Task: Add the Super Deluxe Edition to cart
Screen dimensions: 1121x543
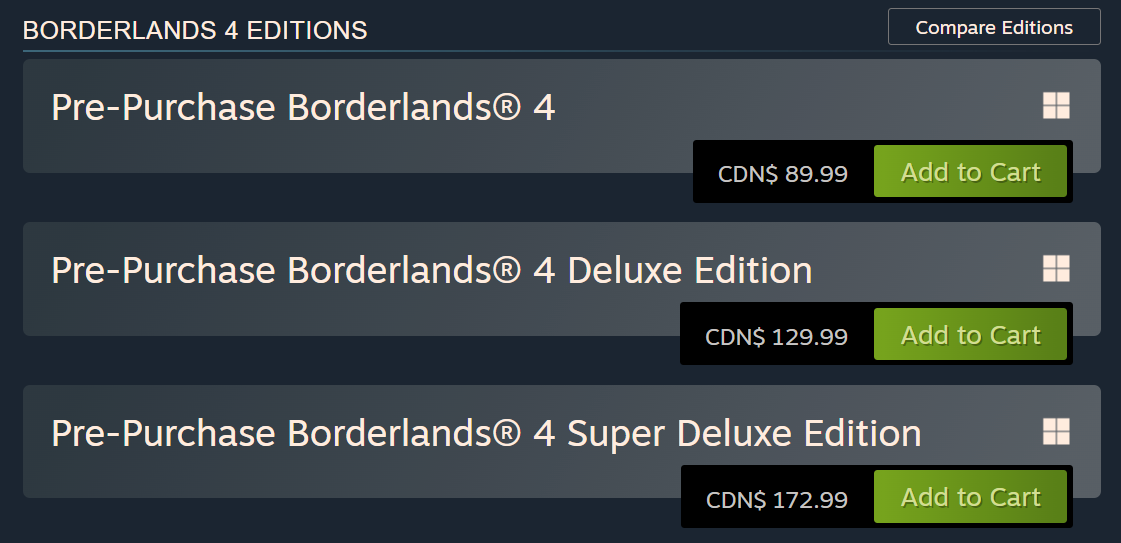Action: (970, 497)
